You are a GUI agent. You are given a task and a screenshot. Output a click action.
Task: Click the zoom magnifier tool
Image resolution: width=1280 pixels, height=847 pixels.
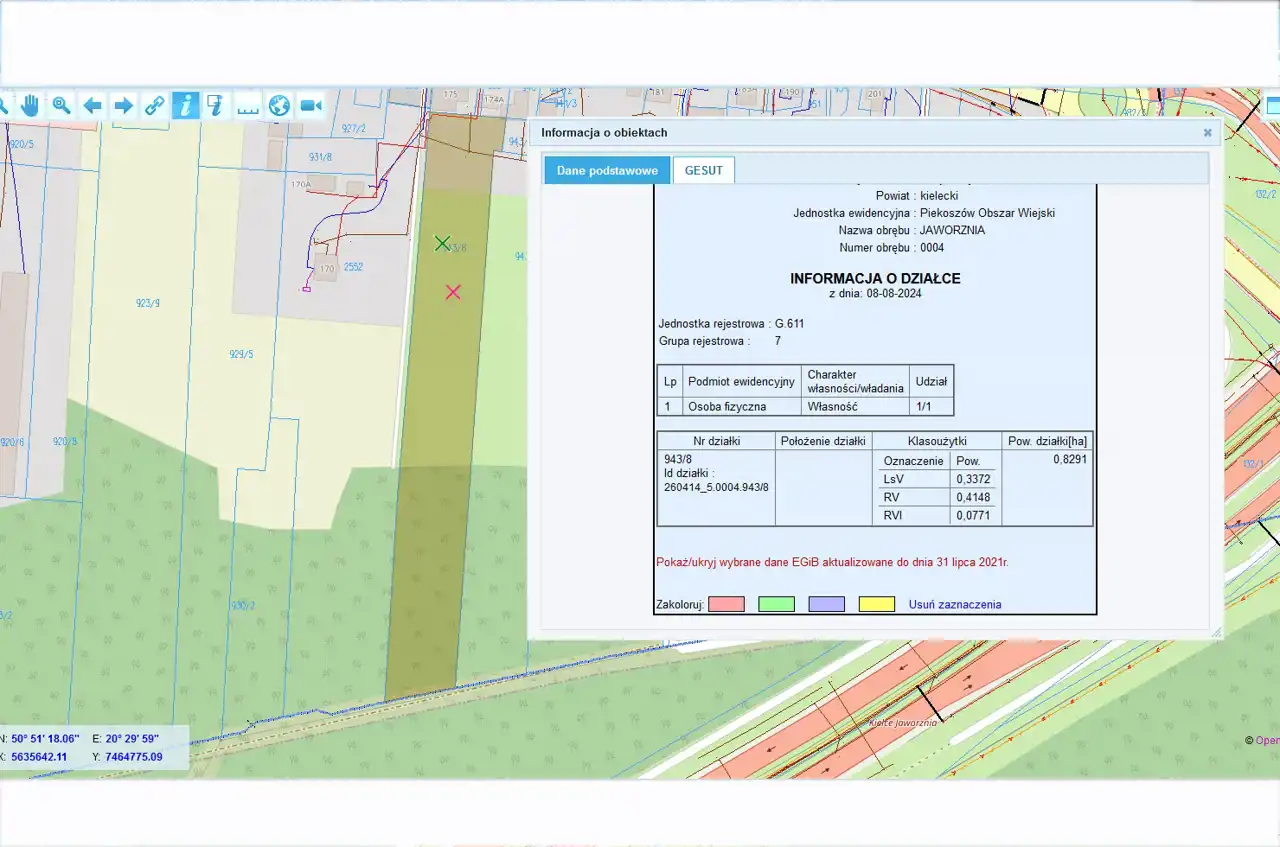[x=61, y=105]
